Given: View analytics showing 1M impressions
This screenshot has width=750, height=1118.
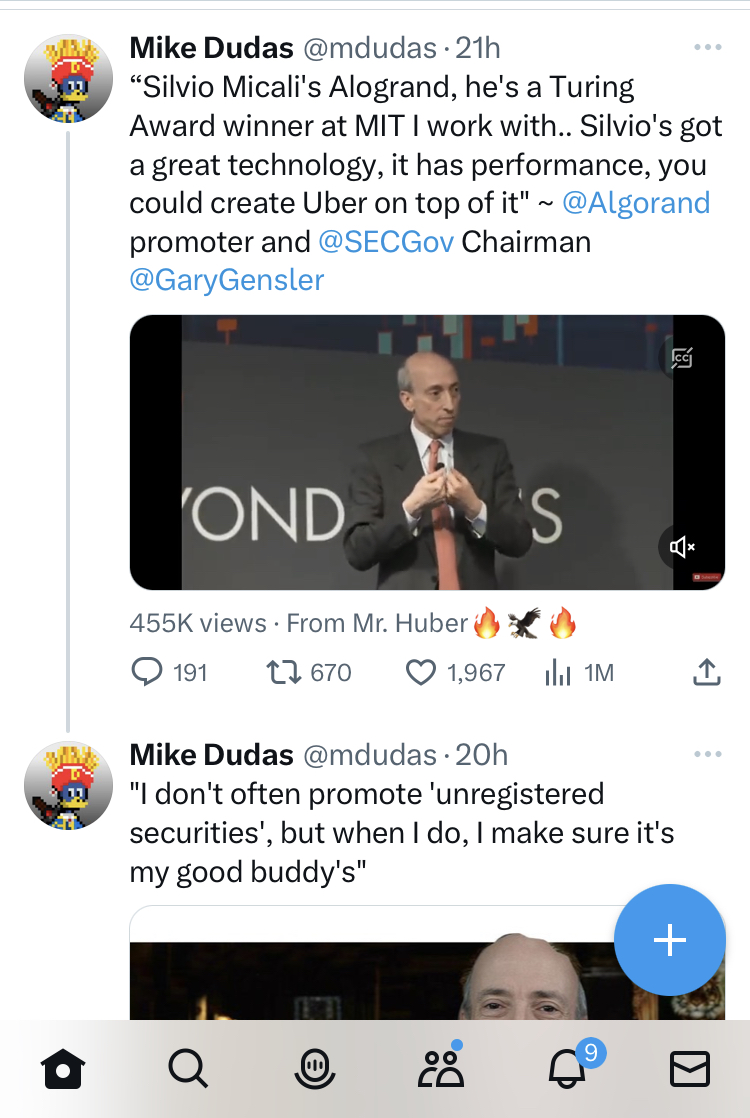Looking at the screenshot, I should point(556,672).
